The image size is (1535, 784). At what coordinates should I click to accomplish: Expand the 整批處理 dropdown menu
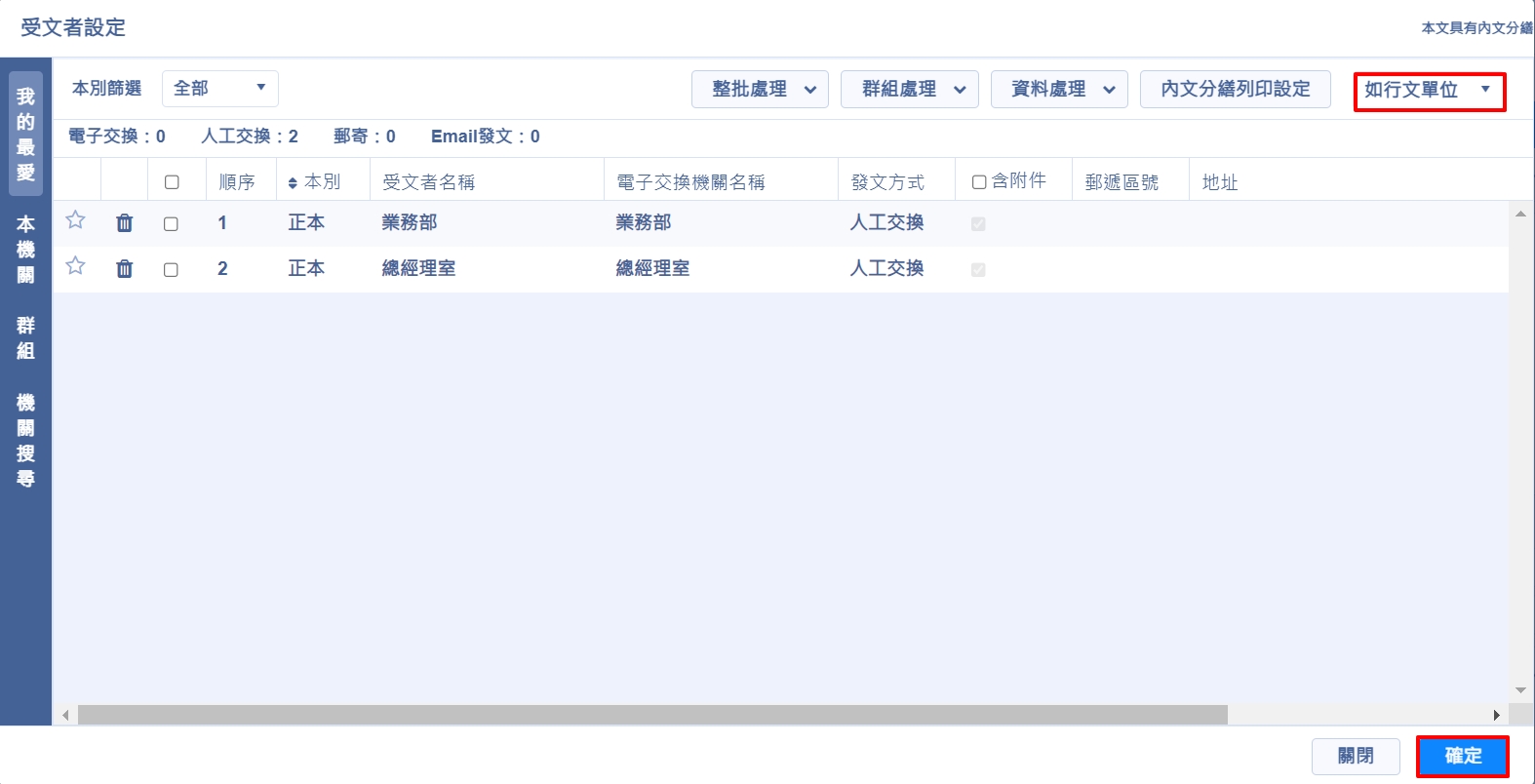(x=760, y=90)
